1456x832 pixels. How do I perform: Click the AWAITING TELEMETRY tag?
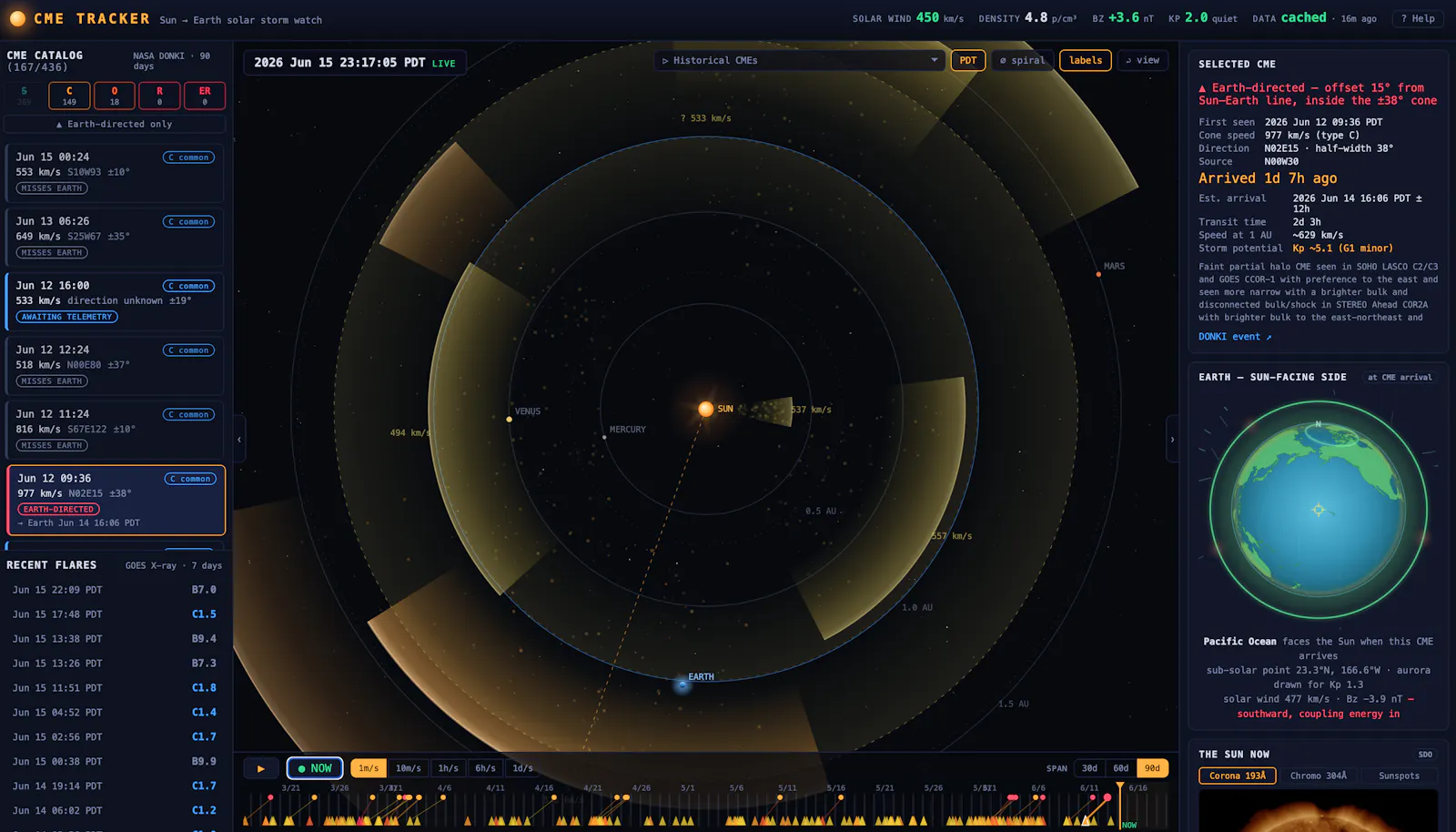pos(67,317)
